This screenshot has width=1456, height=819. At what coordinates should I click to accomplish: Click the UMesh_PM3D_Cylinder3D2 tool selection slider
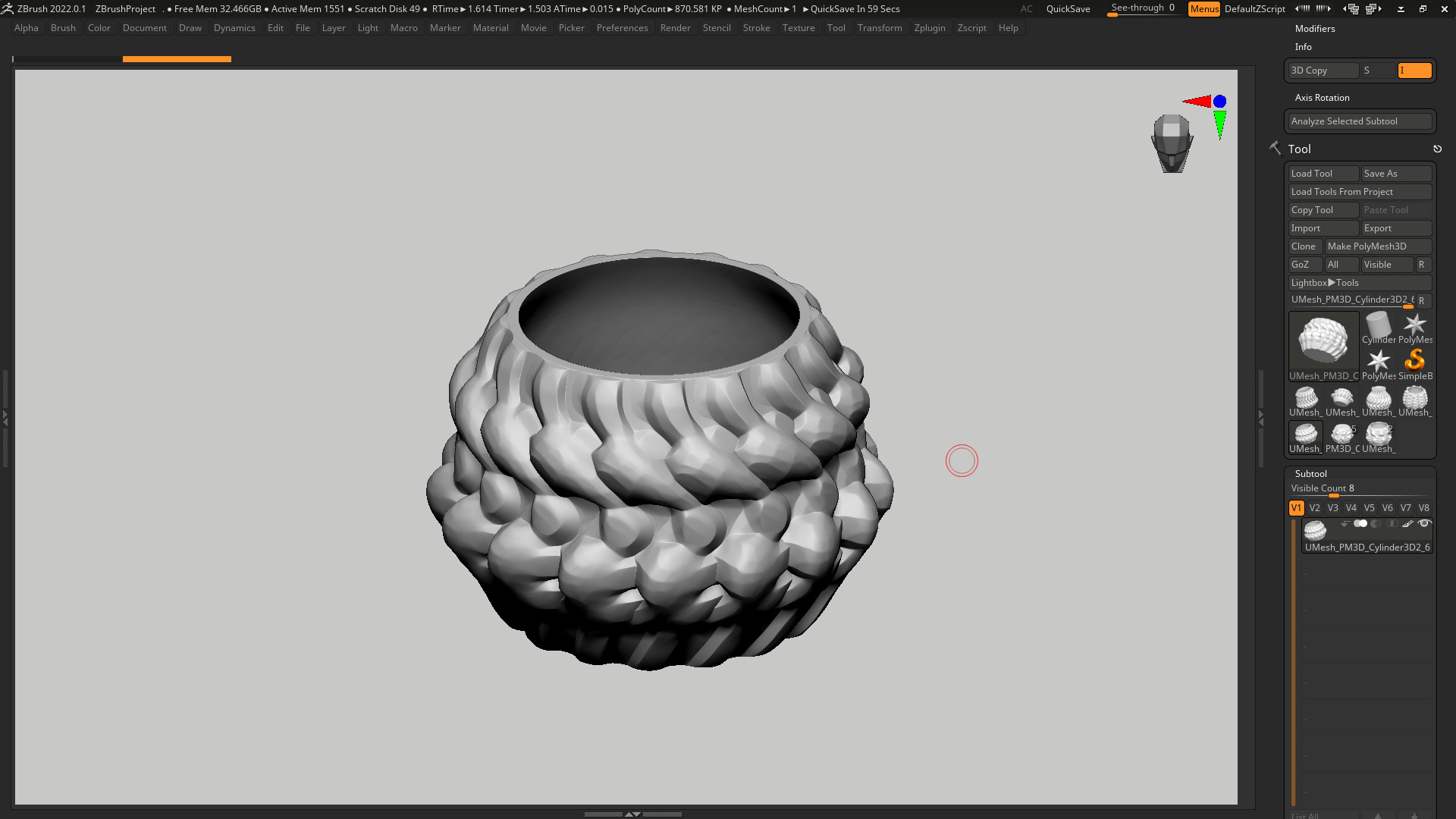click(x=1352, y=300)
